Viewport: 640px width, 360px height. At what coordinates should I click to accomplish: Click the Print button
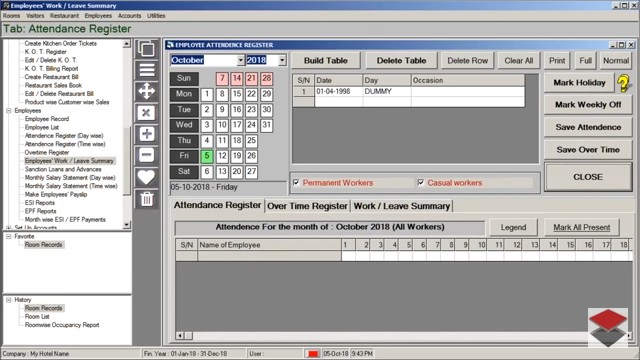click(x=557, y=60)
